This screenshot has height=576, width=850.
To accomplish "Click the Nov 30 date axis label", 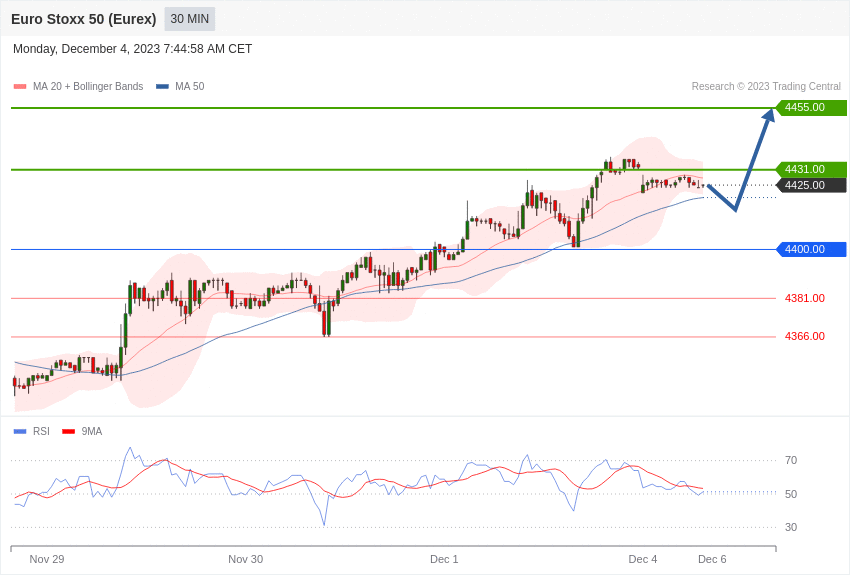I will [x=245, y=559].
